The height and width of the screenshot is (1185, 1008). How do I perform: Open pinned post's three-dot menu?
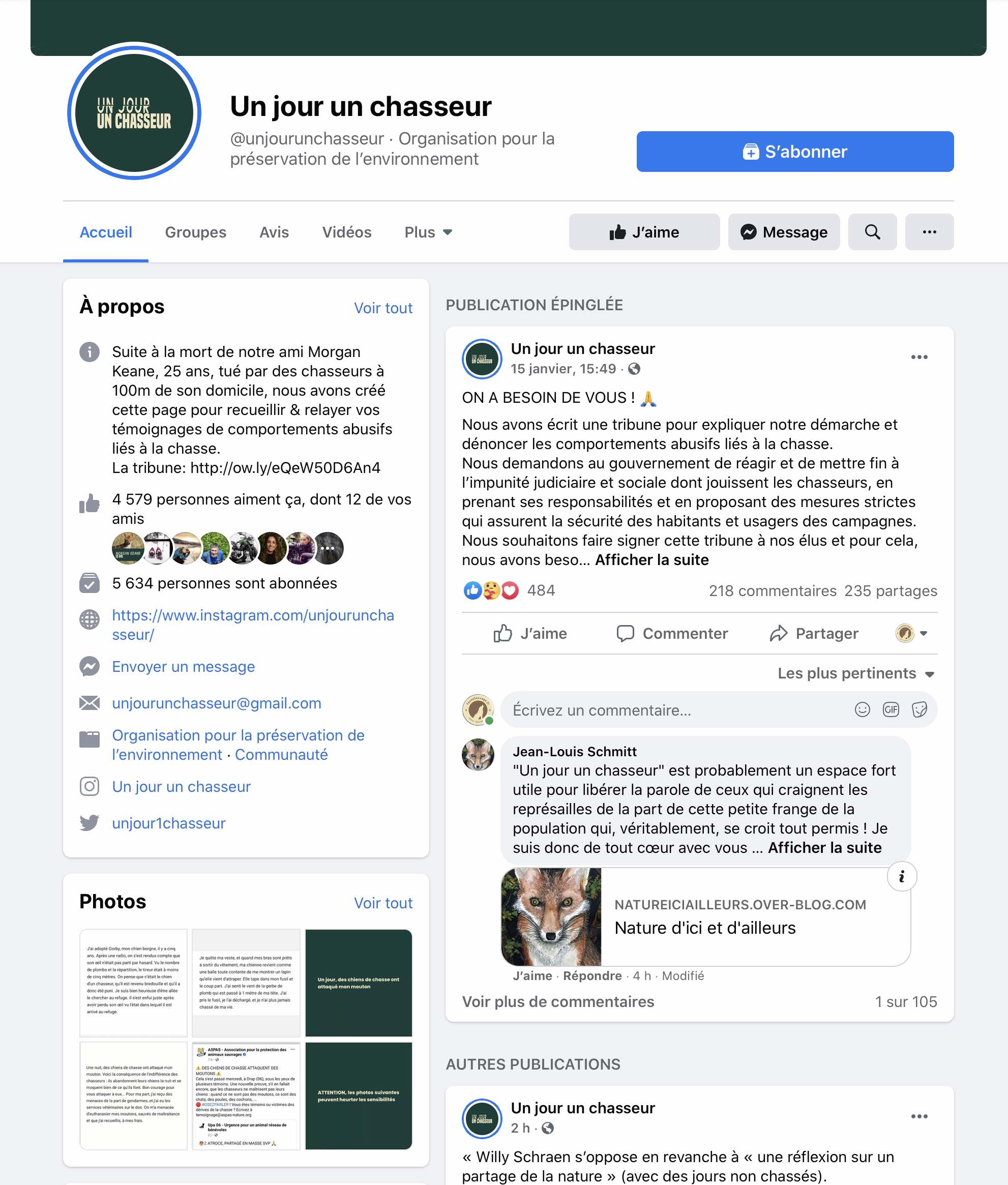point(919,357)
